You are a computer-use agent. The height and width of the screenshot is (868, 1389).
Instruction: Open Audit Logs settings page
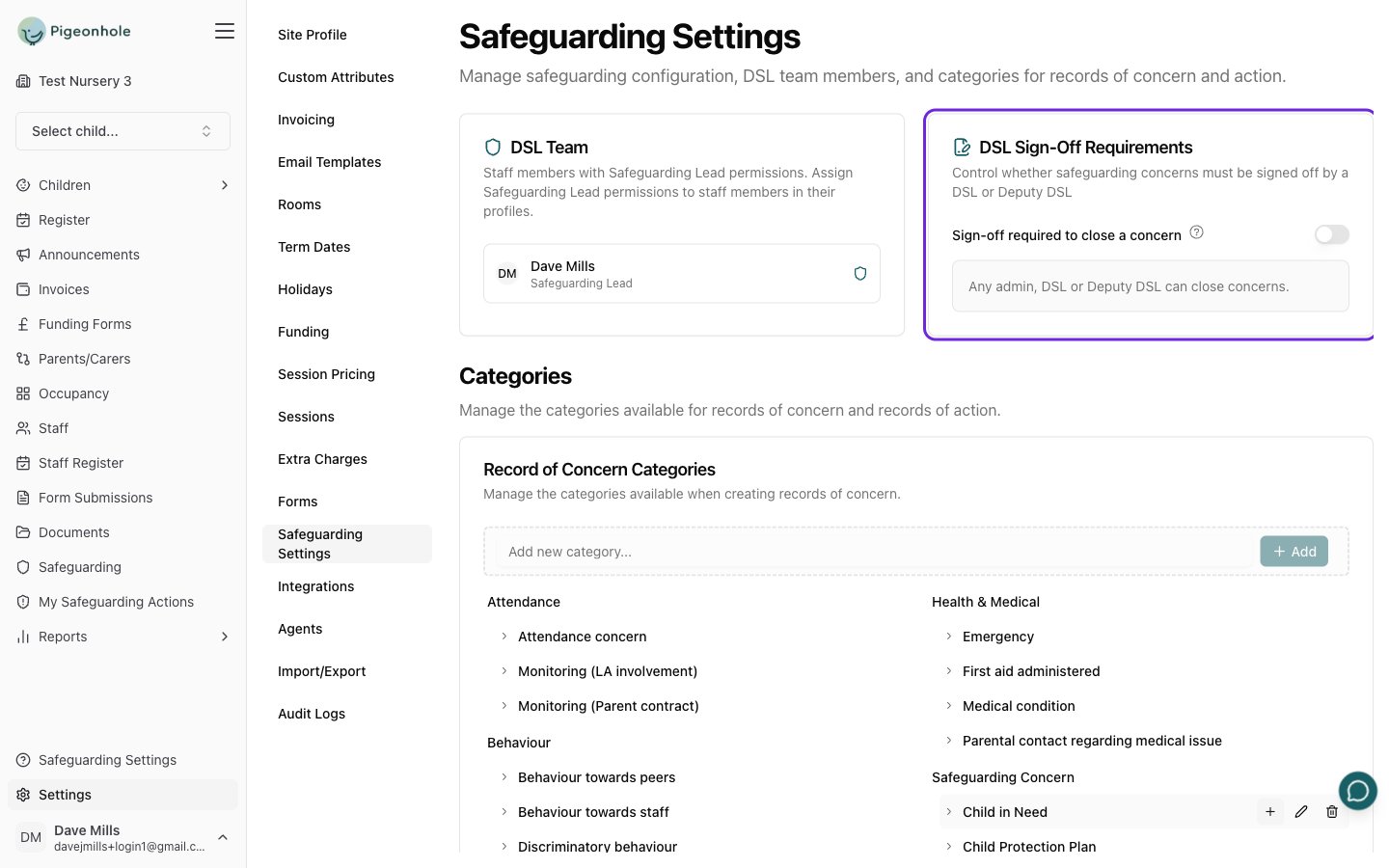312,714
